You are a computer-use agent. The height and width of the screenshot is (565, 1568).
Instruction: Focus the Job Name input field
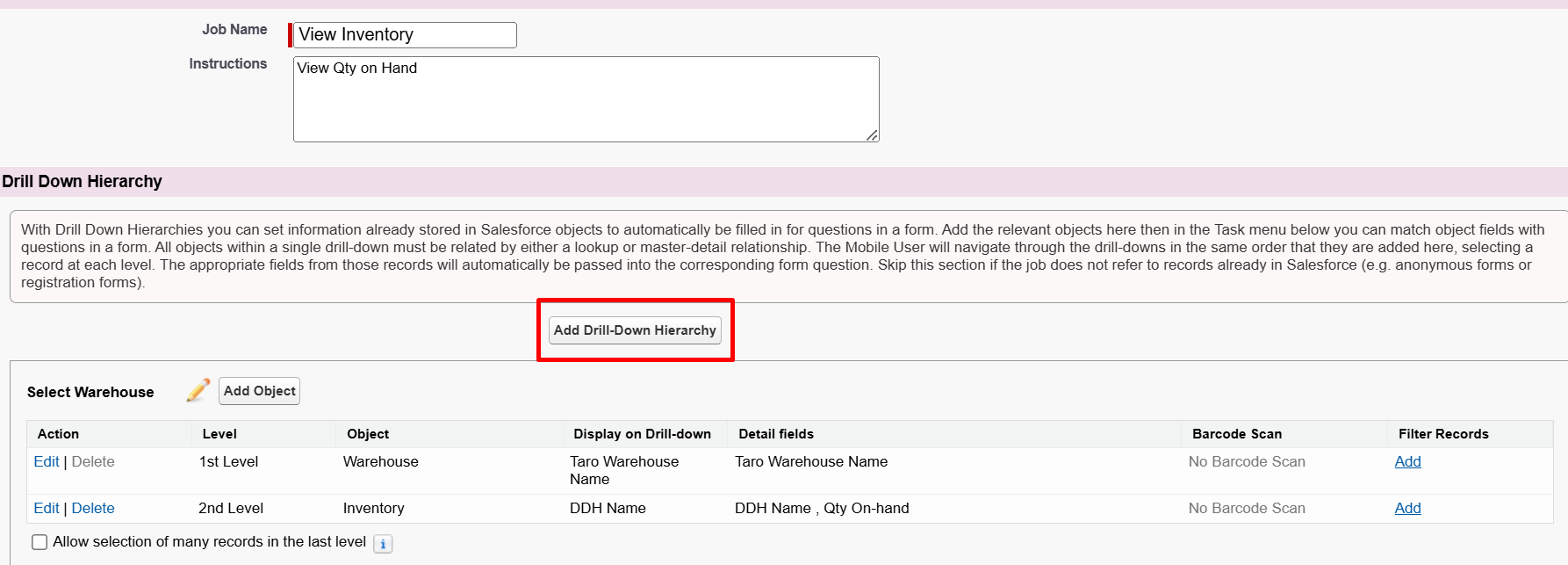(x=405, y=35)
